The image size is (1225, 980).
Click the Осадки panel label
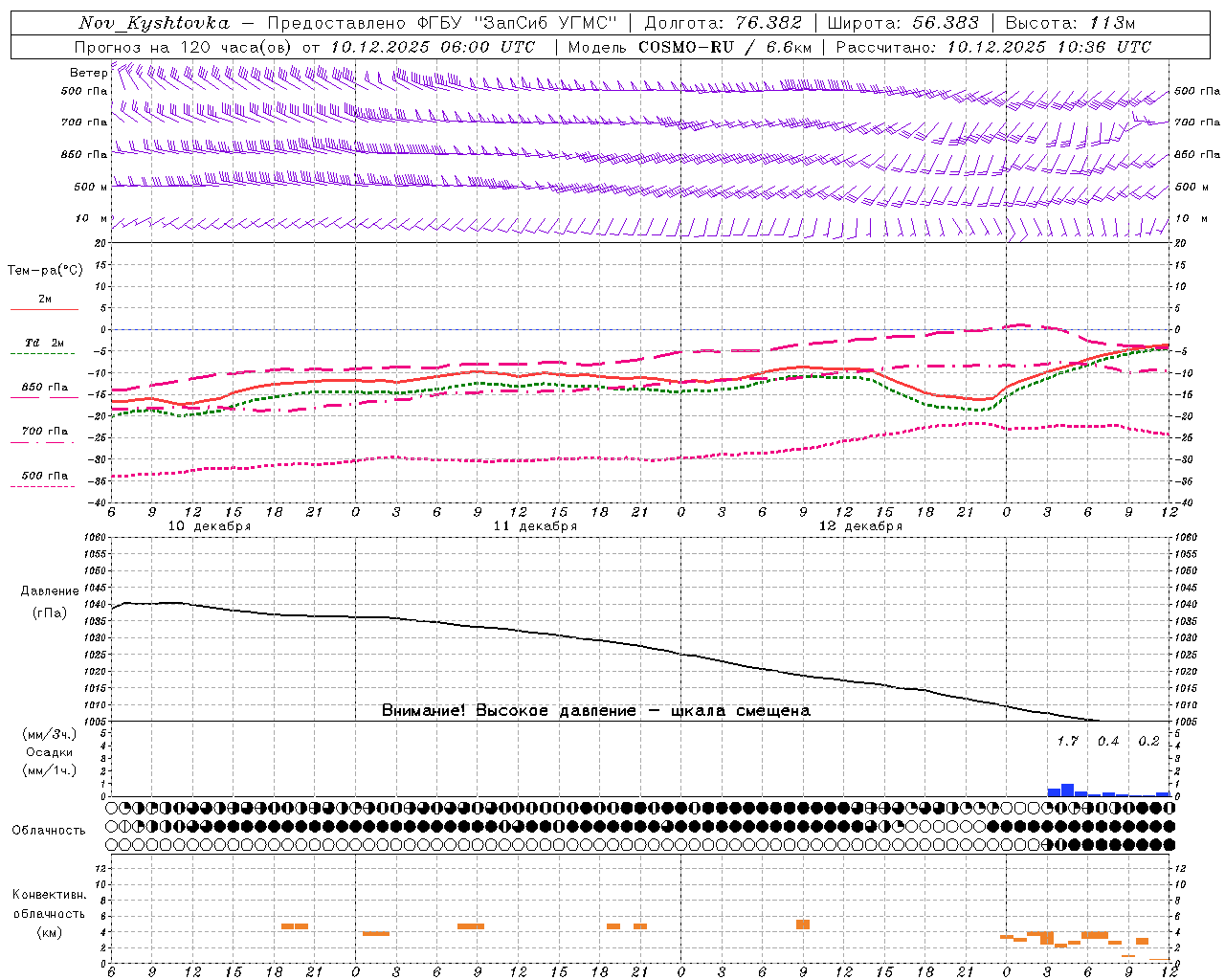tap(50, 752)
